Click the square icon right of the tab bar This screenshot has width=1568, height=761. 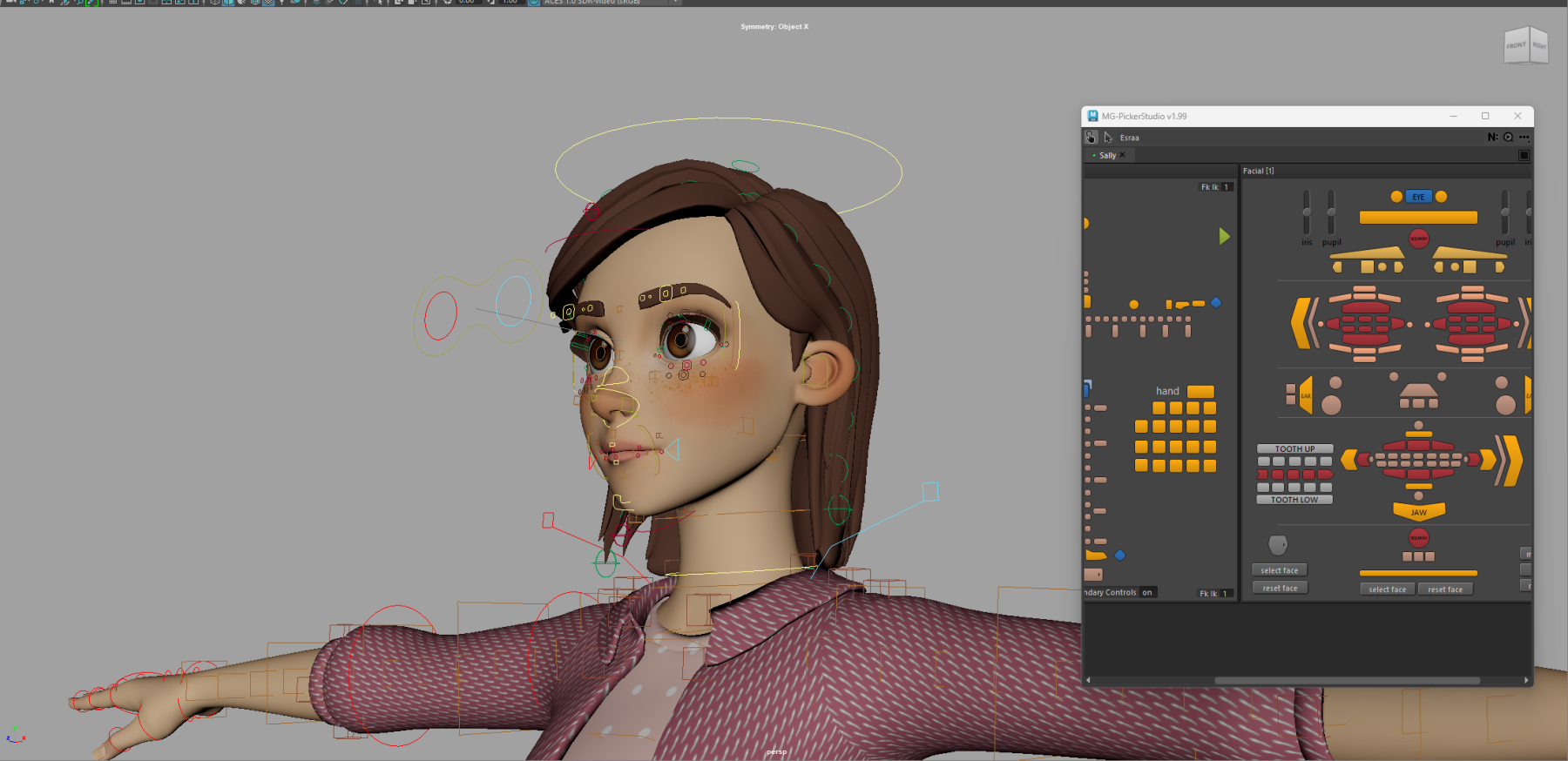click(1524, 155)
